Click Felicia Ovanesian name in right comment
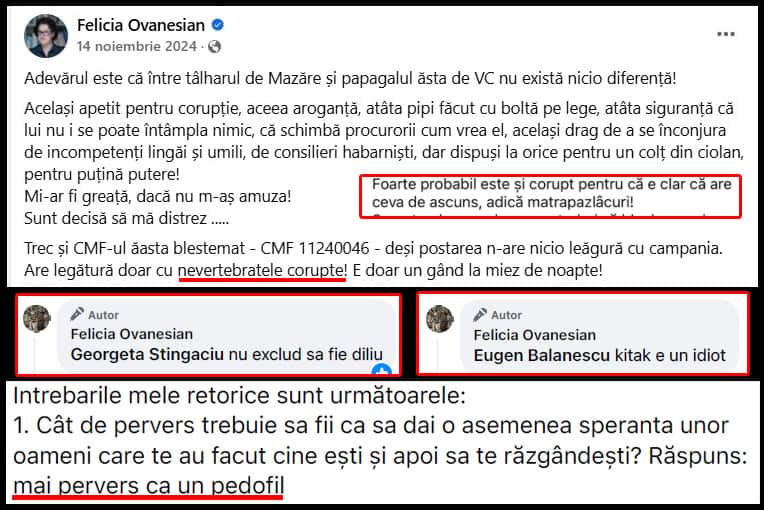The width and height of the screenshot is (764, 510). (x=535, y=335)
